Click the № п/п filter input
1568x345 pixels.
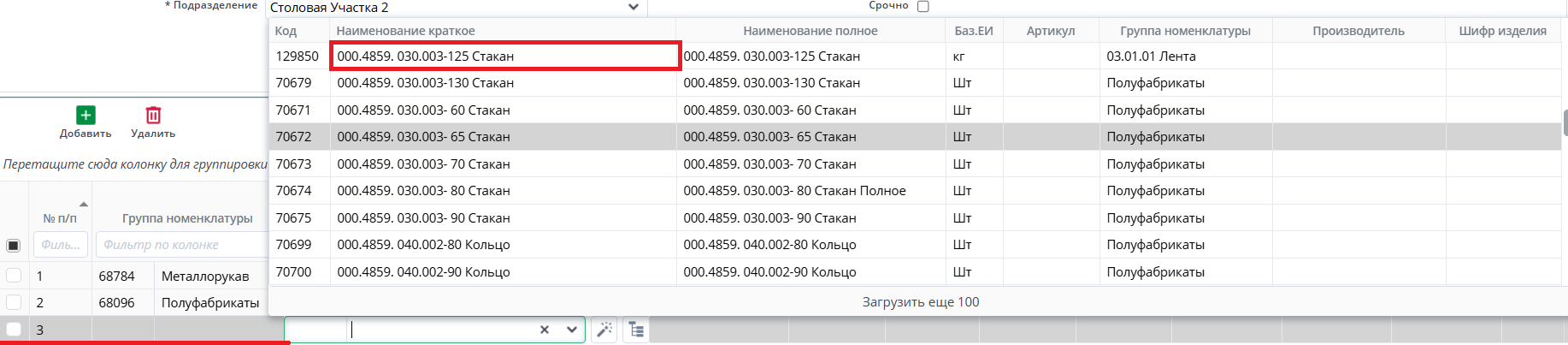61,245
